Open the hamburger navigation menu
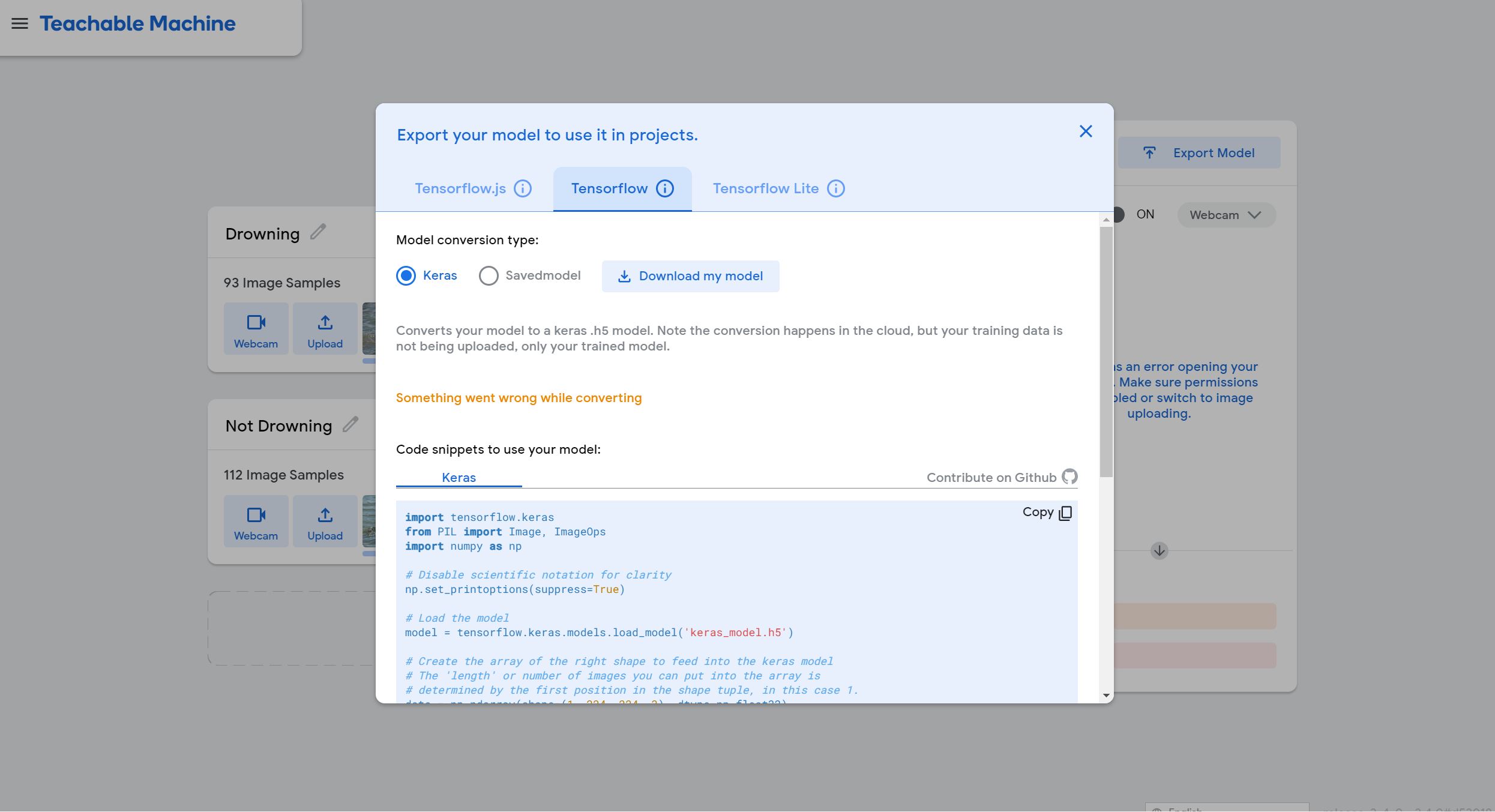The width and height of the screenshot is (1495, 812). (x=19, y=23)
